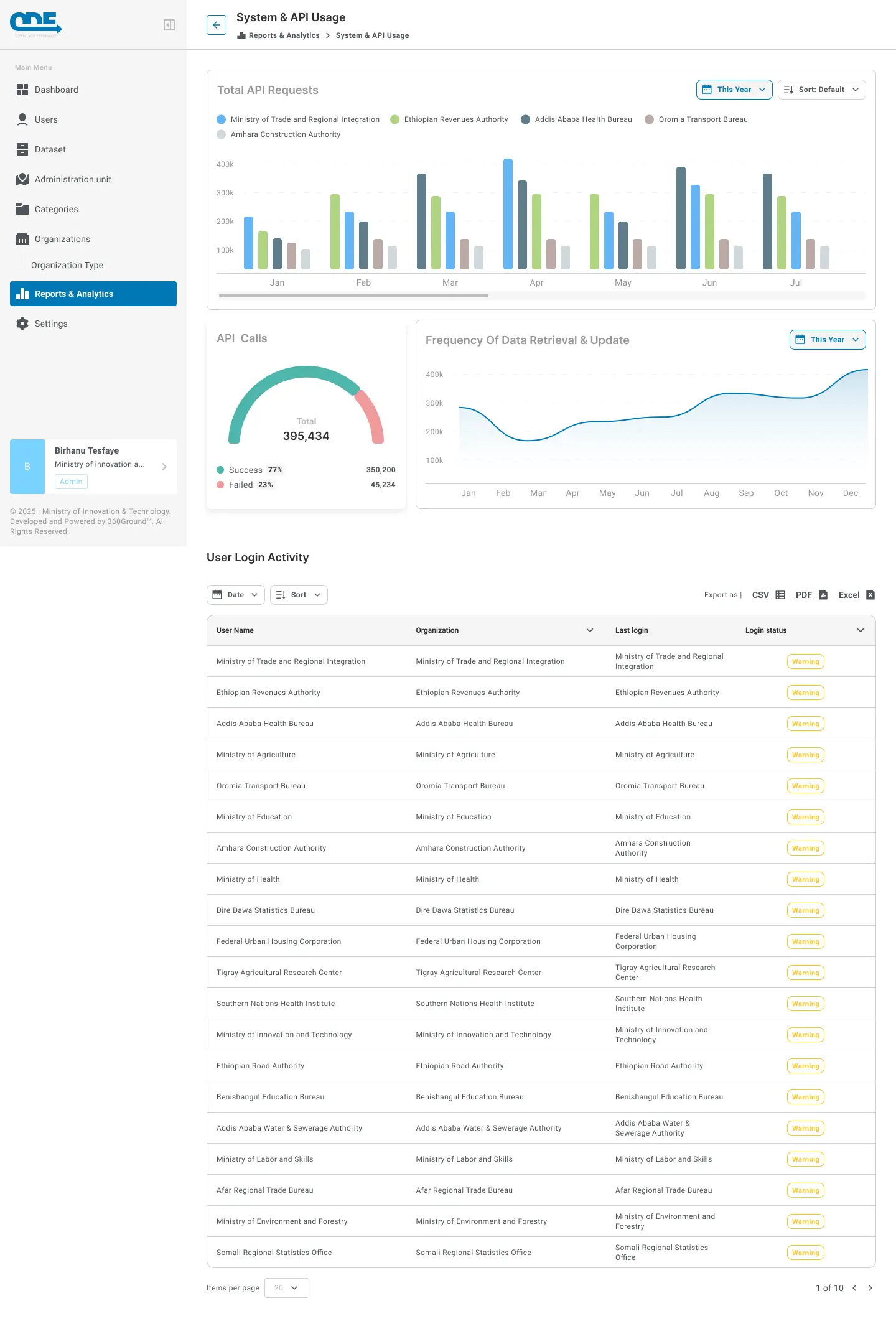Viewport: 896px width, 1339px height.
Task: Toggle Ethiopian Revenues Authority legend series
Action: click(449, 119)
